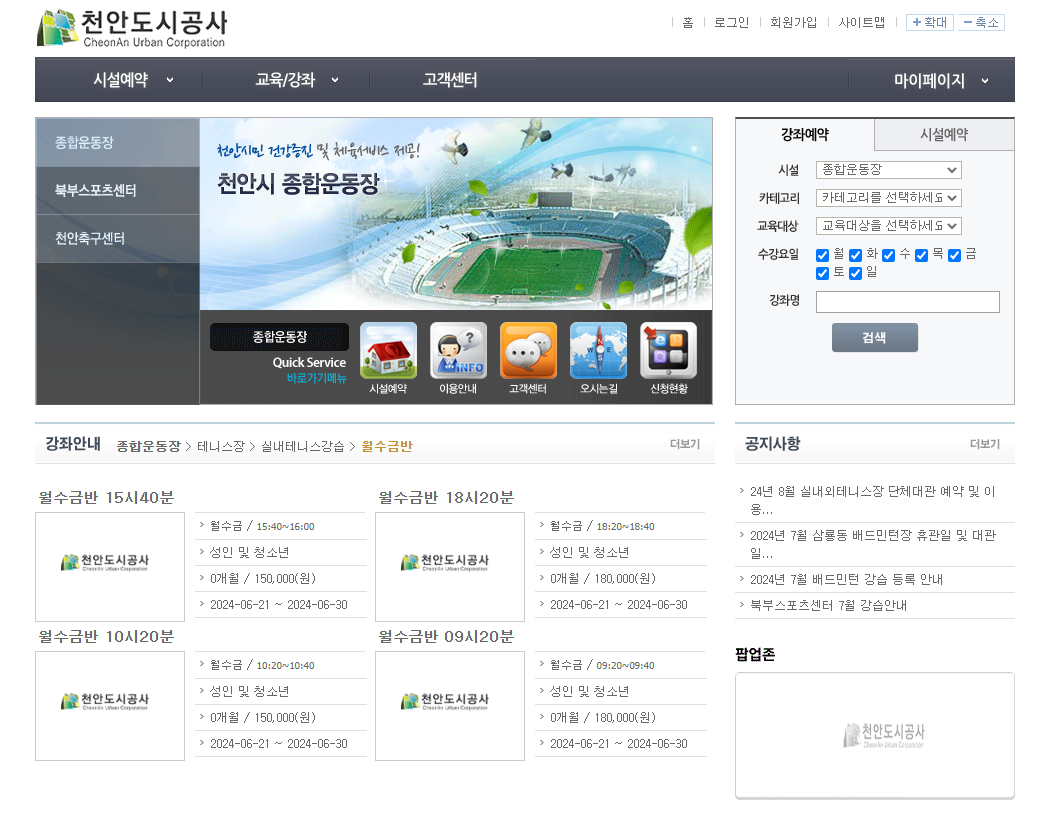Screen dimensions: 1040x814
Task: Expand the 시설예약 navigation menu
Action: pyautogui.click(x=133, y=80)
